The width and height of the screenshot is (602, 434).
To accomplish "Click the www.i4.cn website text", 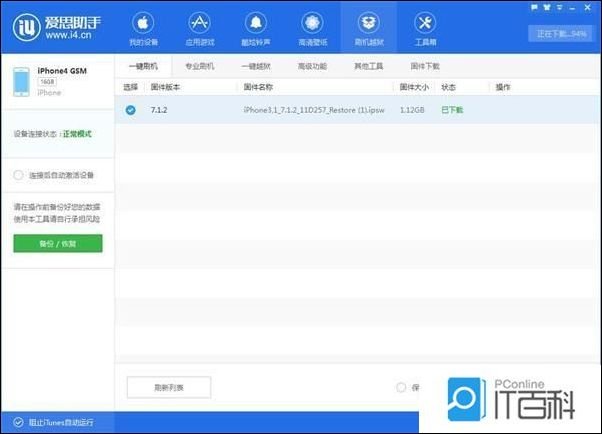I will [x=68, y=35].
